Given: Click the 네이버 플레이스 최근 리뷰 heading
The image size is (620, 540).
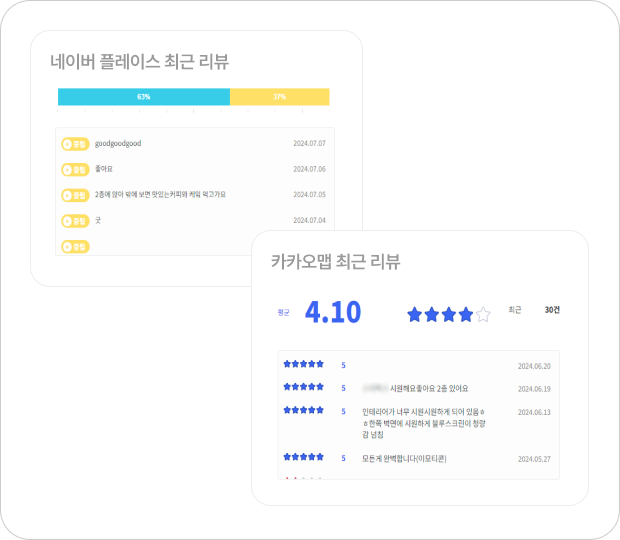Looking at the screenshot, I should (x=139, y=62).
